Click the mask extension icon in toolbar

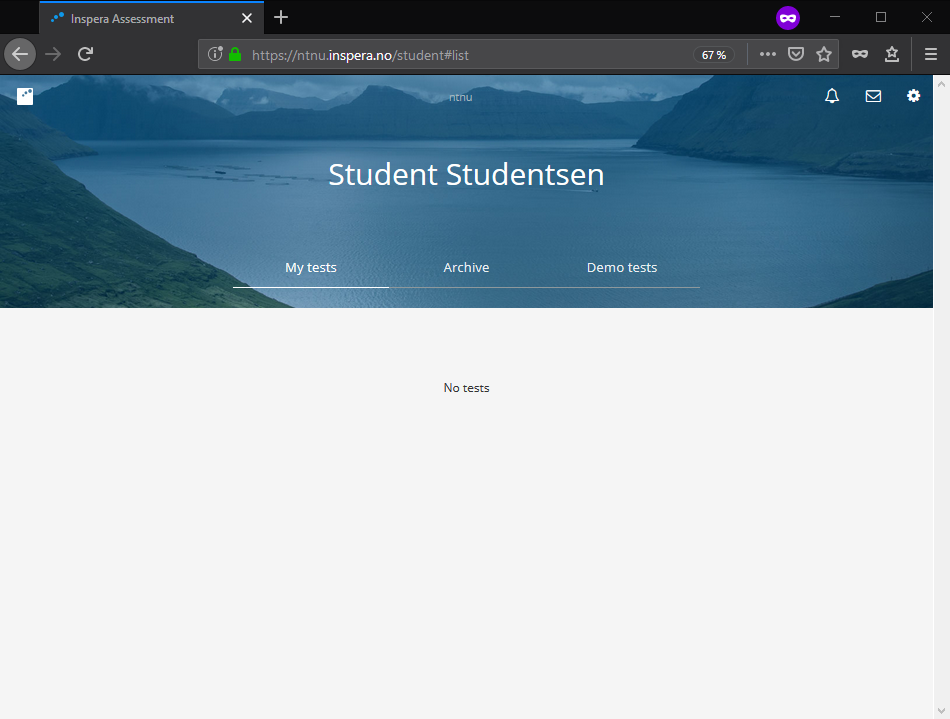(x=860, y=54)
